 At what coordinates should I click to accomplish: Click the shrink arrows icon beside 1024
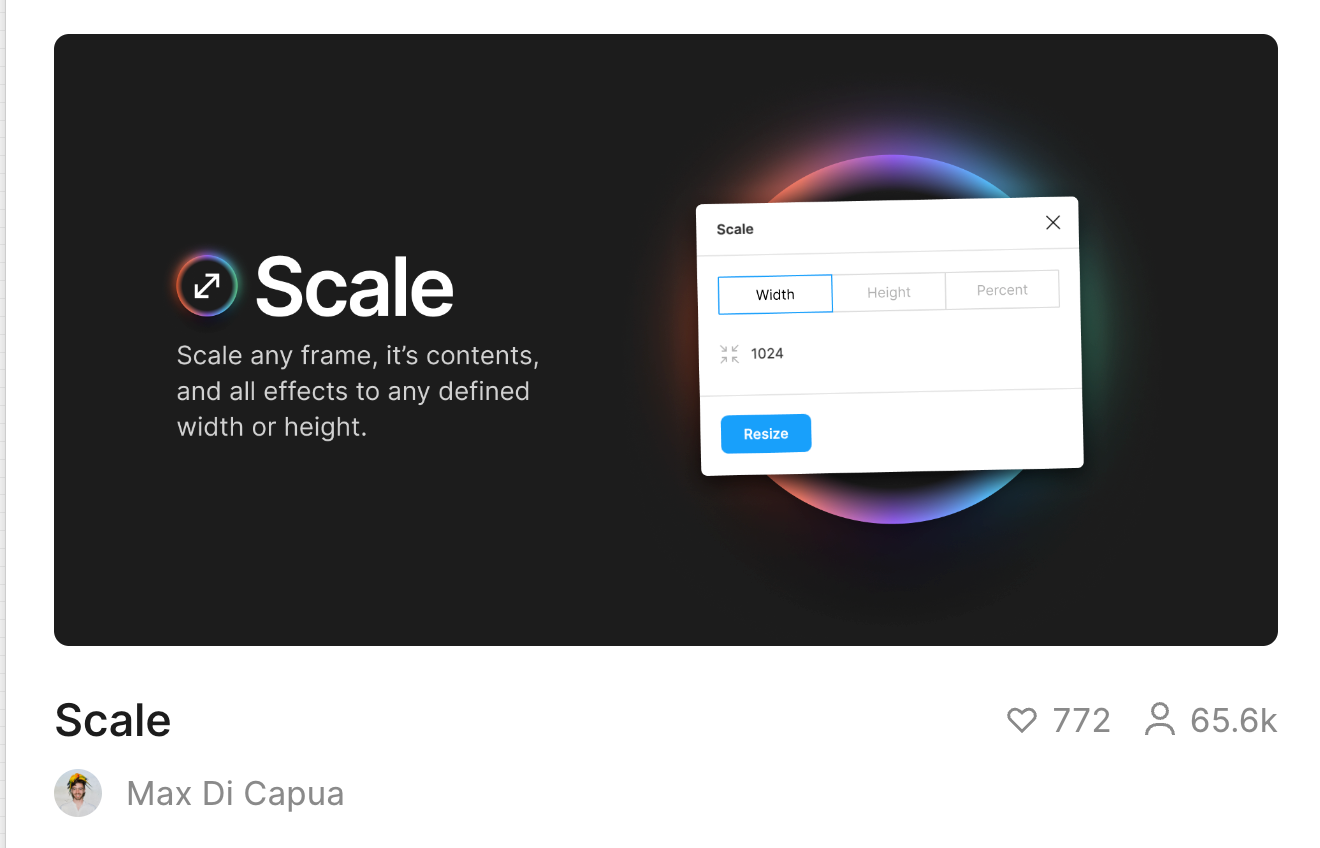[730, 354]
